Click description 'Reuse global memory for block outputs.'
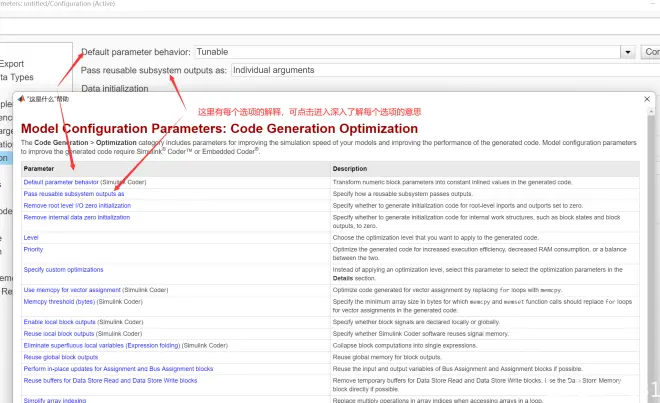 [387, 357]
